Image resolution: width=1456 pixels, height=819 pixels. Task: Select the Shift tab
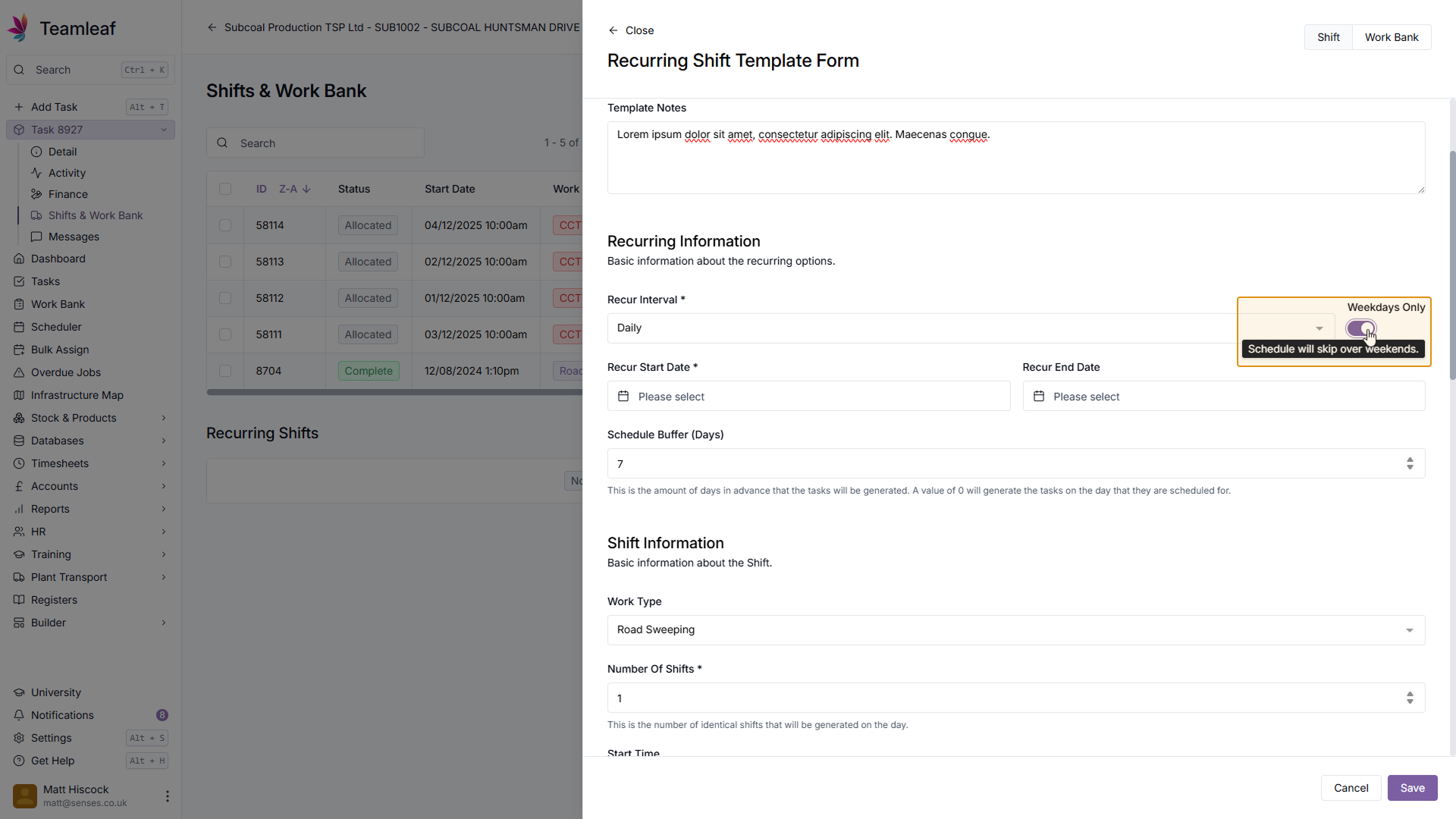pyautogui.click(x=1328, y=37)
